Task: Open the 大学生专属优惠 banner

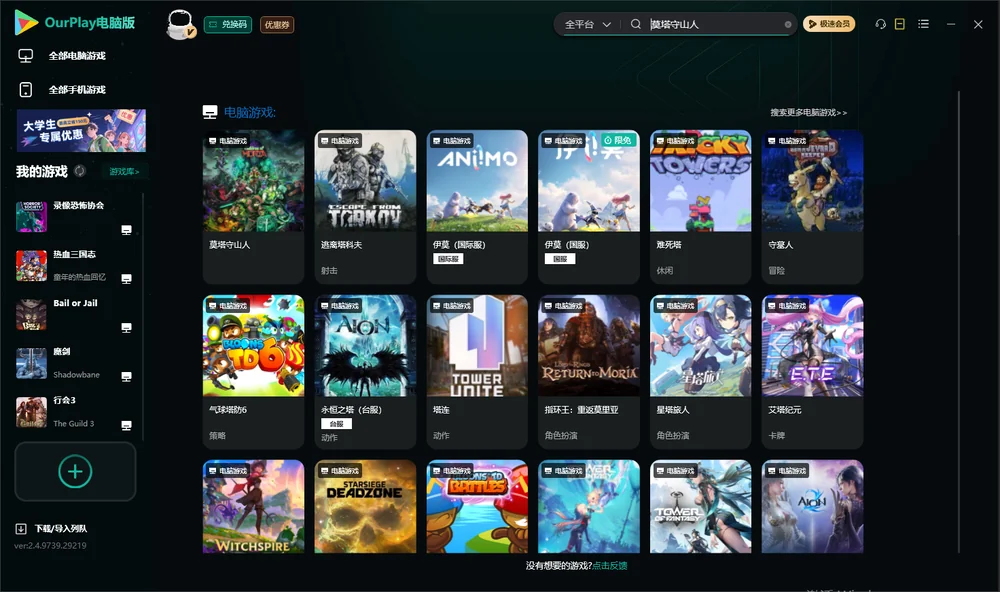Action: point(81,130)
